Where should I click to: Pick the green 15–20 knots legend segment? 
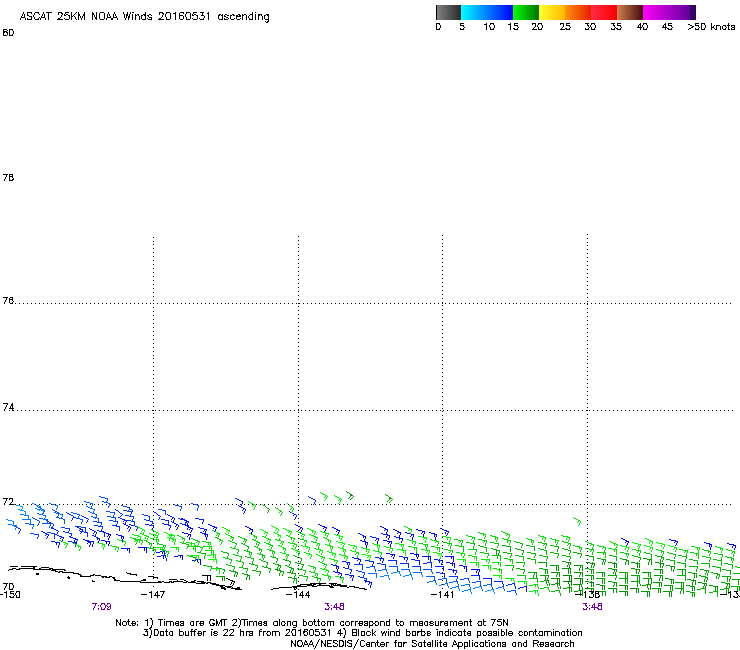pyautogui.click(x=526, y=12)
